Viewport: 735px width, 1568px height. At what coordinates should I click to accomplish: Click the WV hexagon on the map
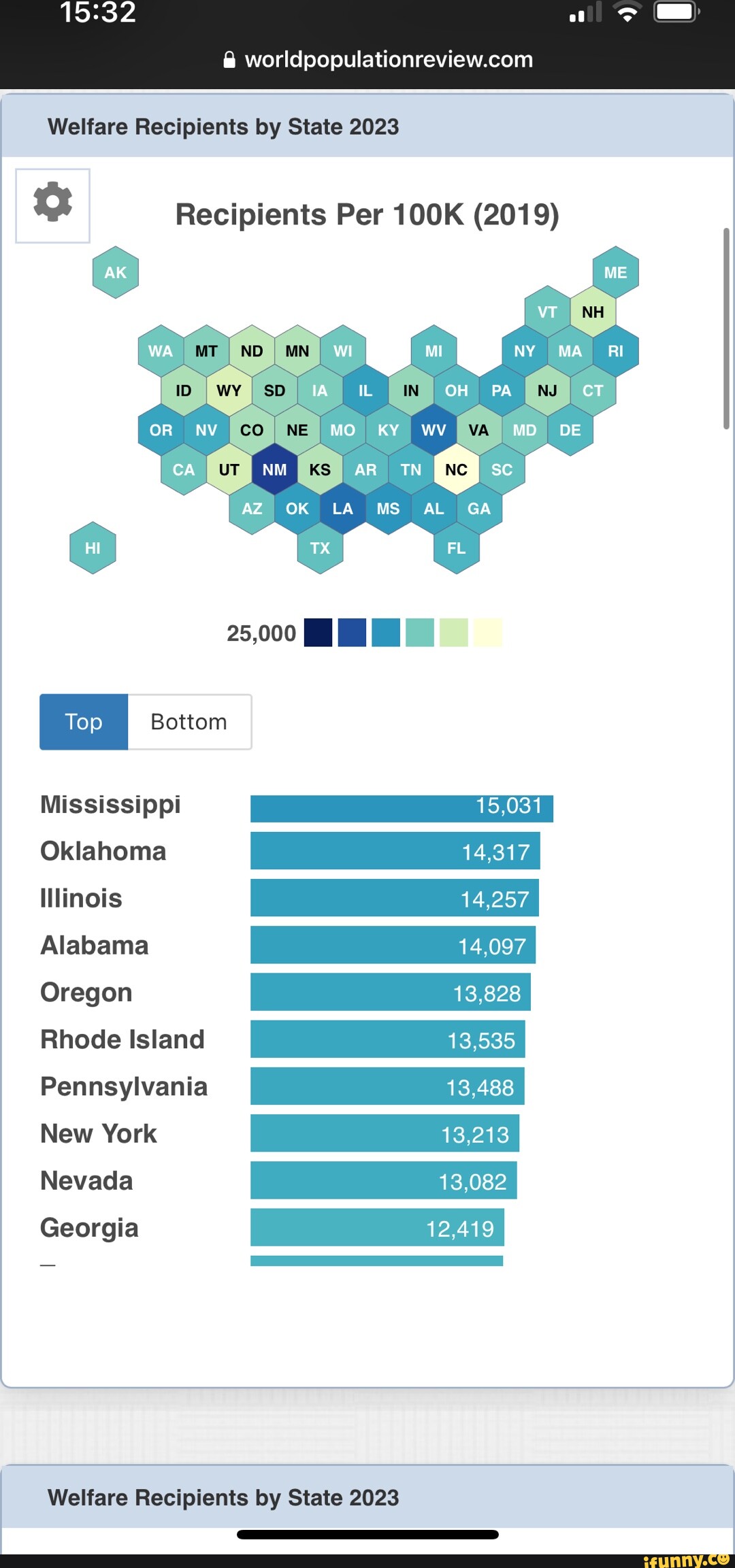point(434,429)
